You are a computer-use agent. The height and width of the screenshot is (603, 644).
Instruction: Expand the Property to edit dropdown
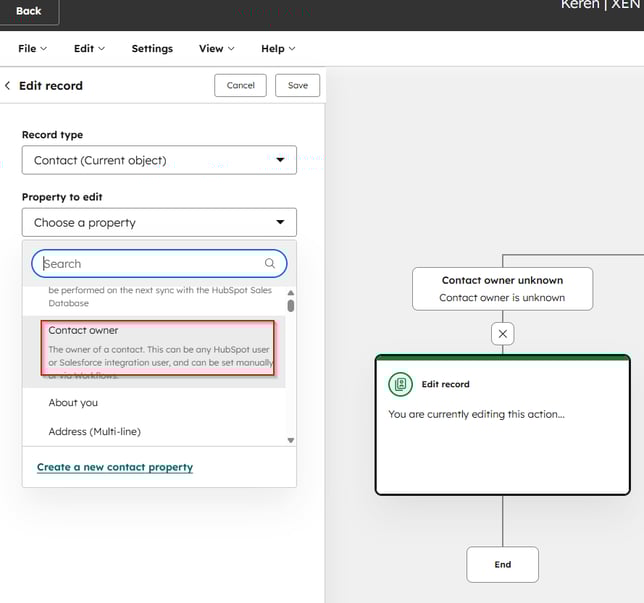pyautogui.click(x=159, y=222)
